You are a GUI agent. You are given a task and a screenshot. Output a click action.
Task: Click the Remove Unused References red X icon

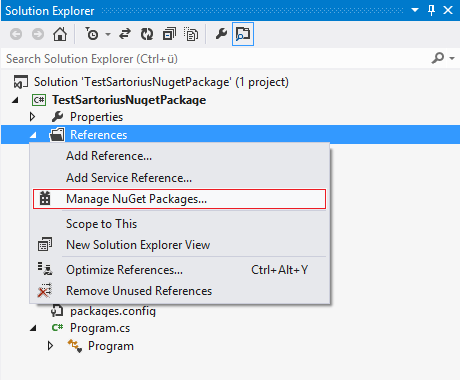pos(45,290)
